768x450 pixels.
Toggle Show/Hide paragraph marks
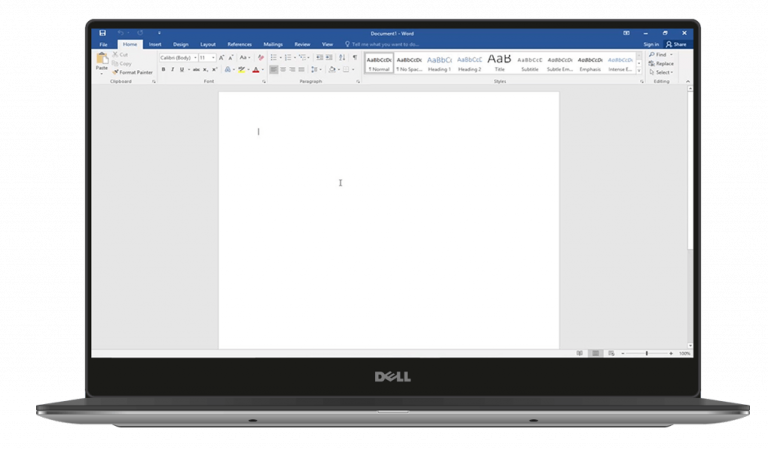pyautogui.click(x=354, y=58)
